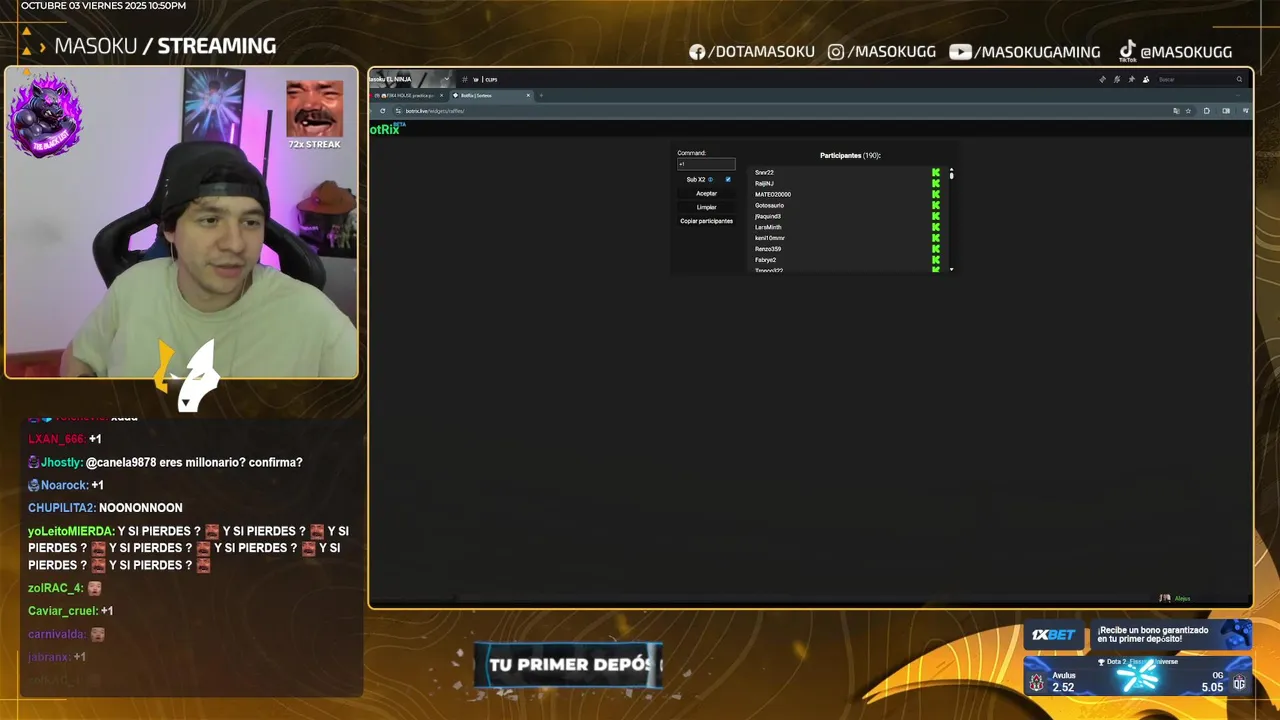Click the Facebook icon beside /DOTAMASOKU
Image resolution: width=1280 pixels, height=720 pixels.
(697, 52)
